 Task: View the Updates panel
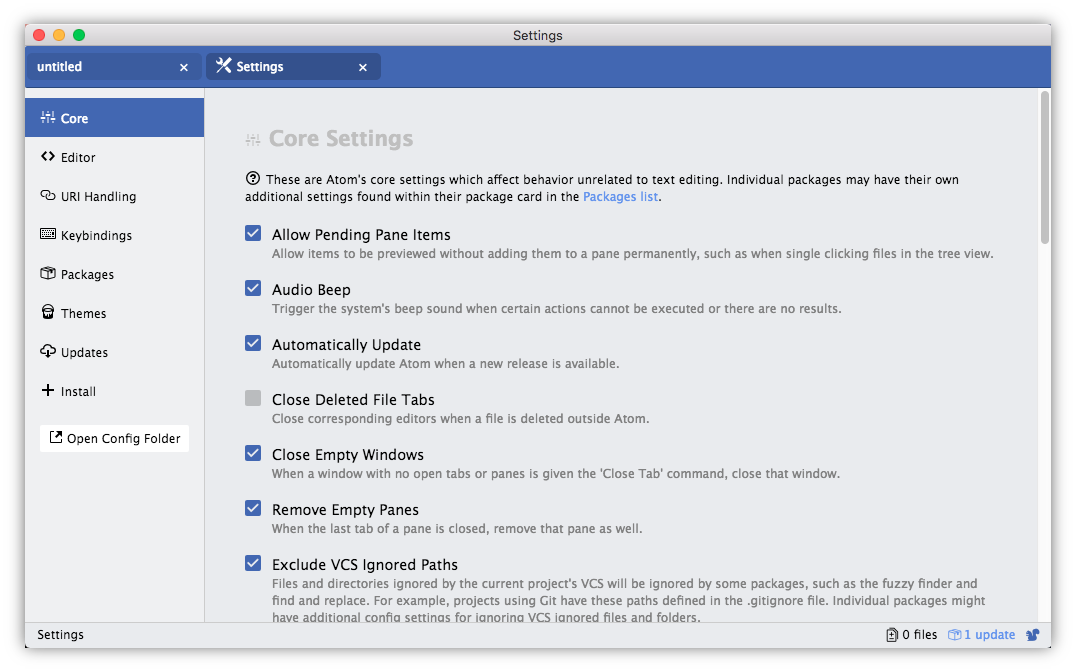pyautogui.click(x=115, y=353)
